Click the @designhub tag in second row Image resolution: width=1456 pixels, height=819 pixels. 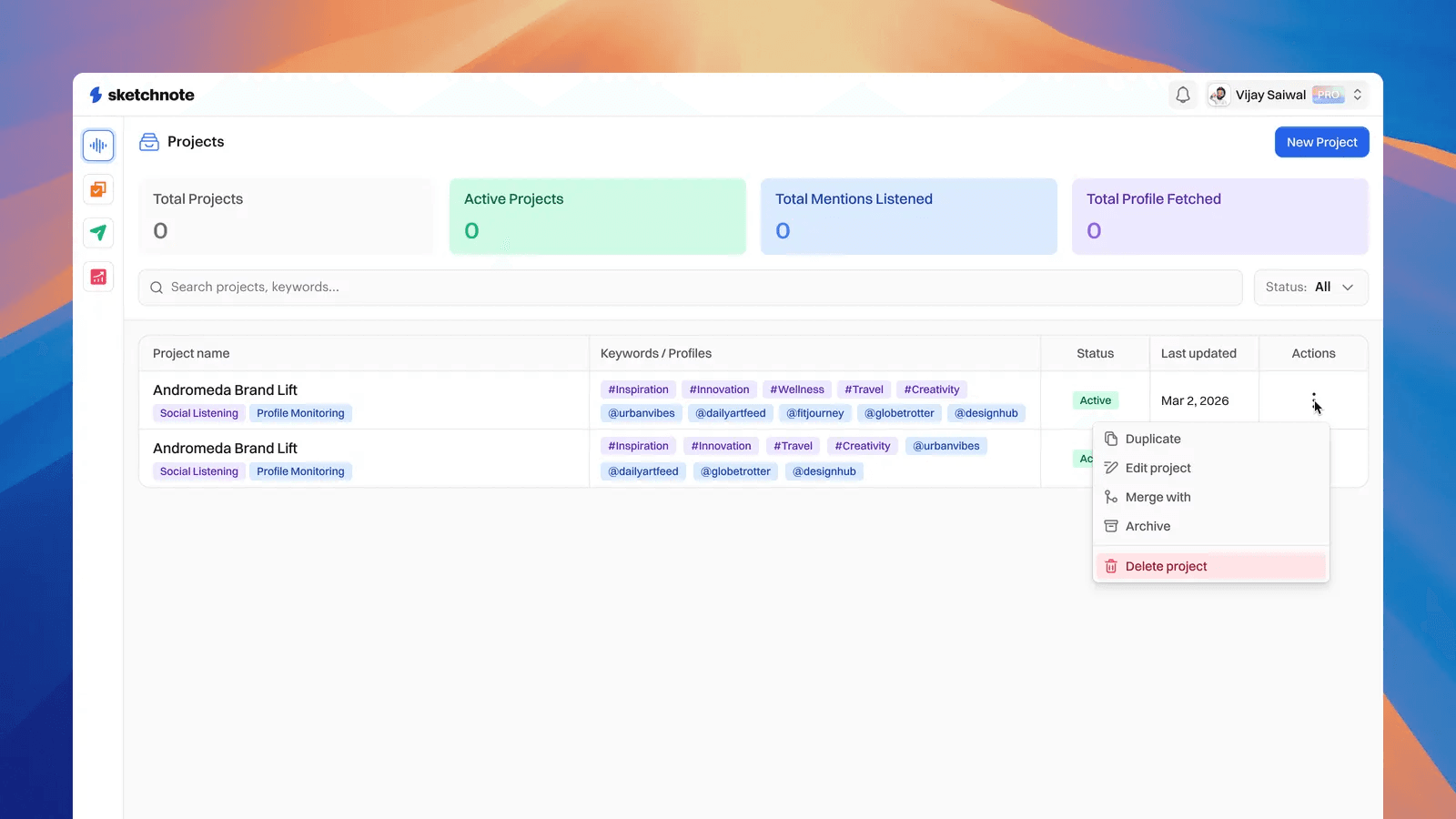coord(824,471)
